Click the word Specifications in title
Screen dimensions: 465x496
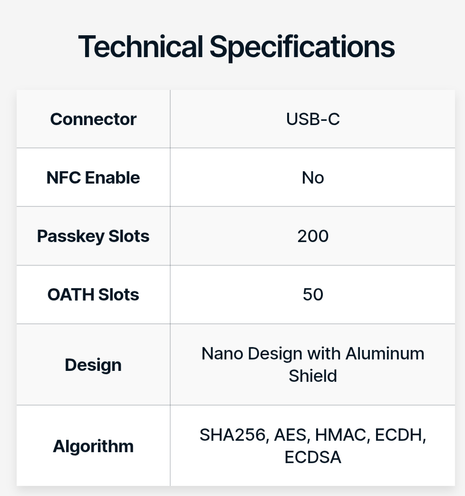coord(302,47)
